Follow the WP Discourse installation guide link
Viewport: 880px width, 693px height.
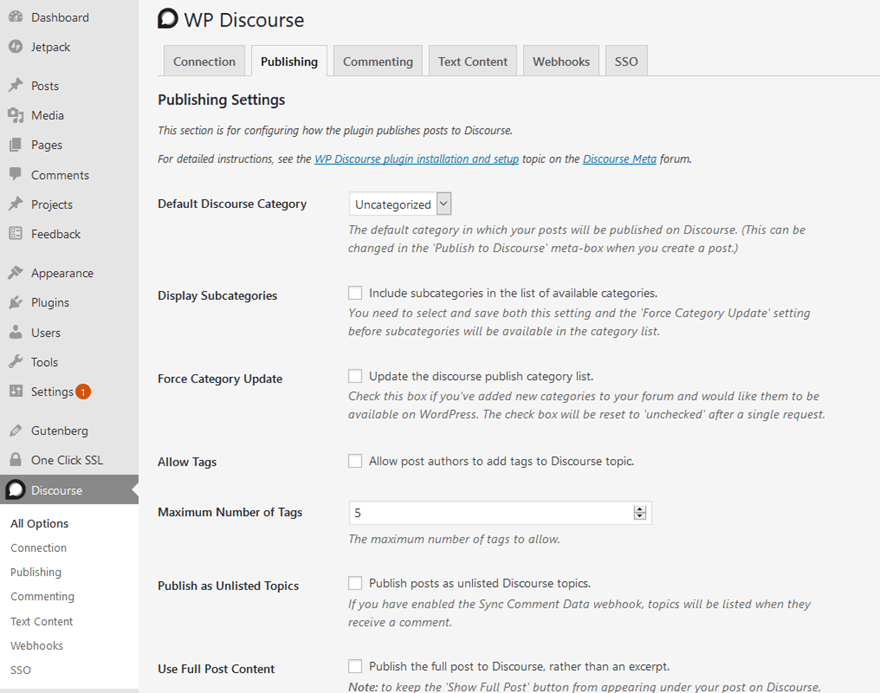coord(417,158)
